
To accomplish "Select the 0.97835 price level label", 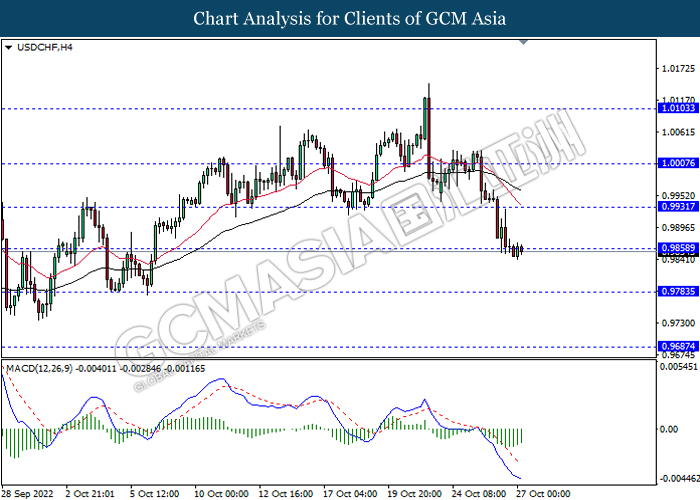I will [678, 292].
